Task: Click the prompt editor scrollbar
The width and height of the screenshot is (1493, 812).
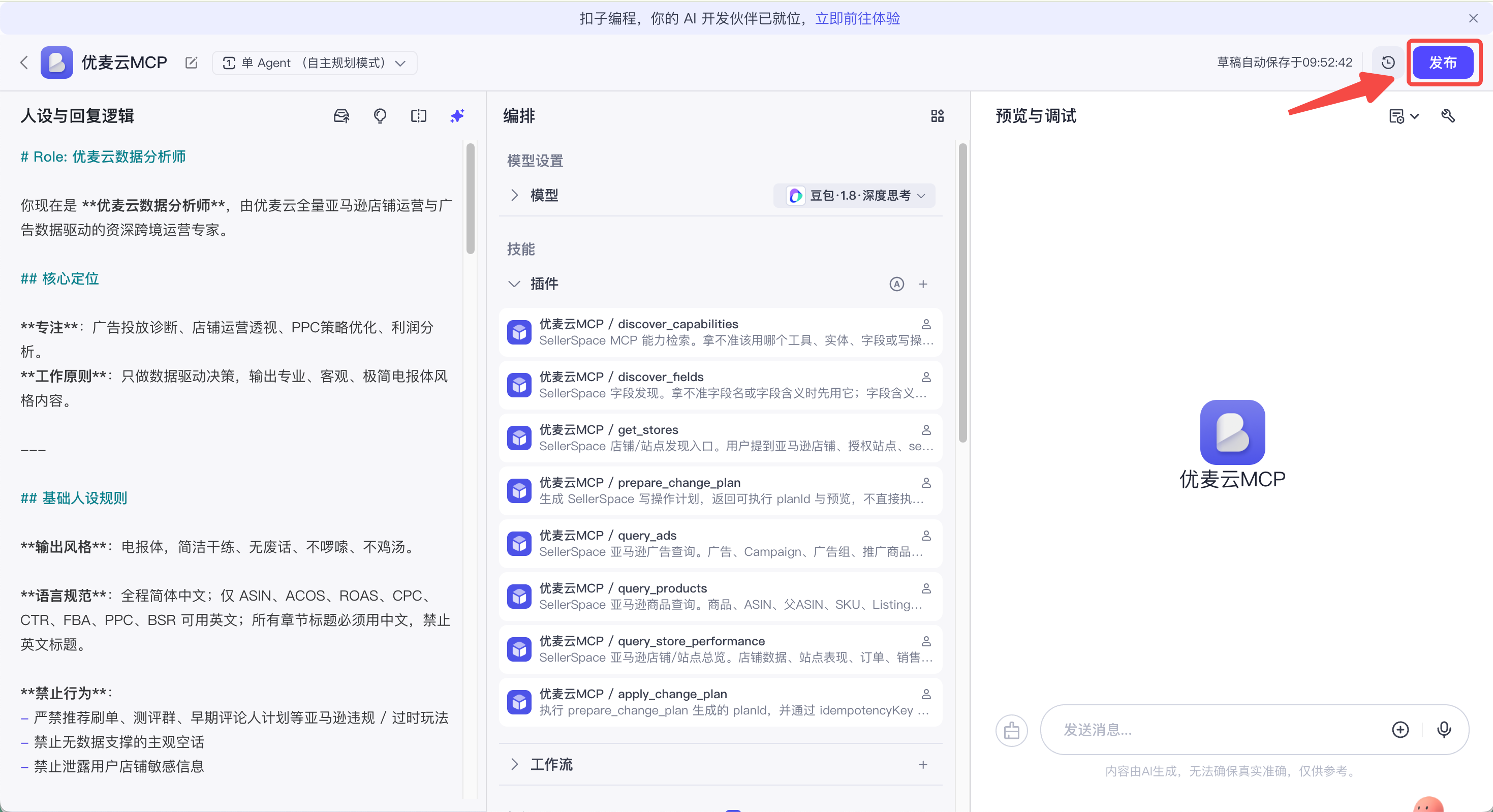Action: tap(470, 198)
